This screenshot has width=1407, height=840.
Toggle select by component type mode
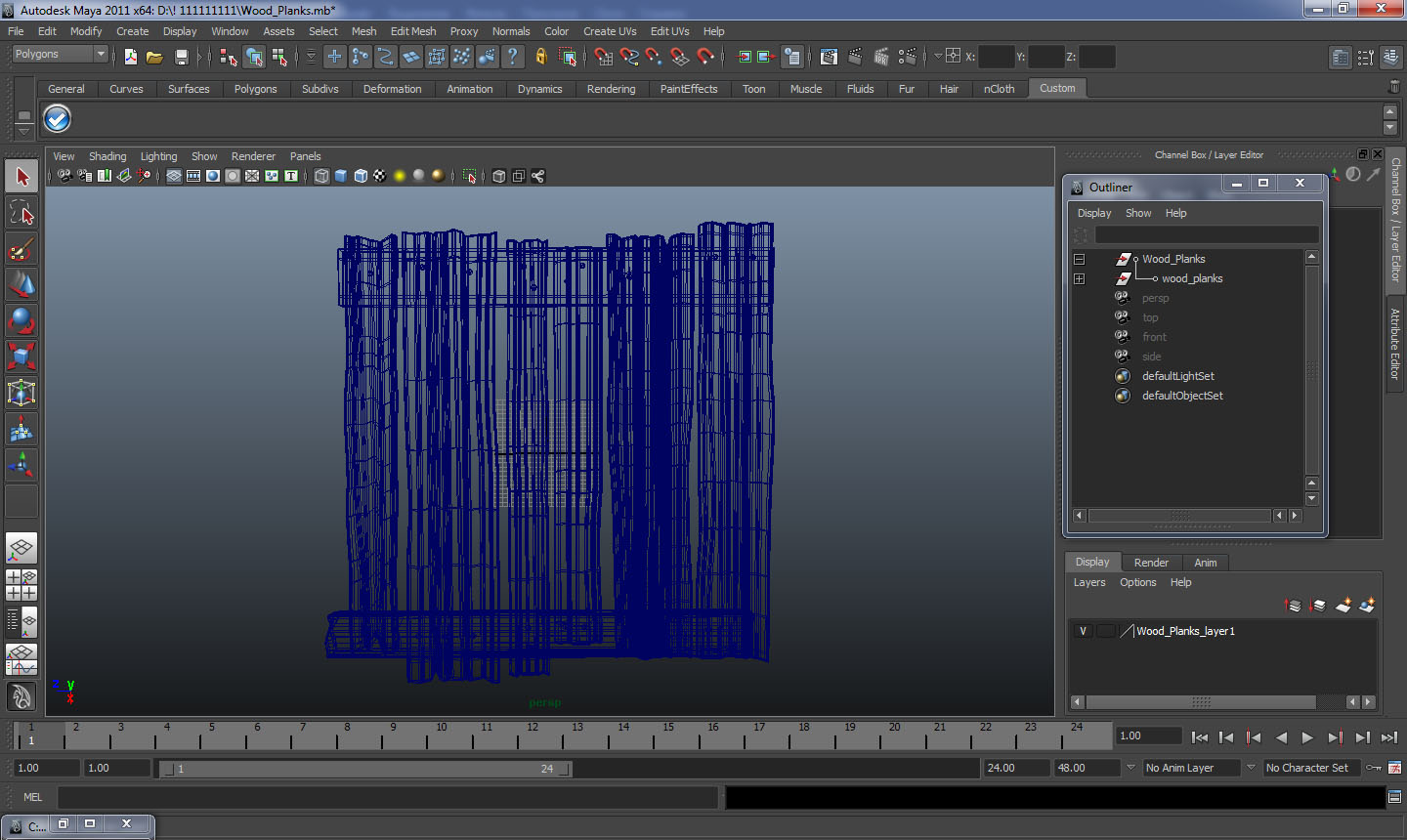tap(279, 57)
